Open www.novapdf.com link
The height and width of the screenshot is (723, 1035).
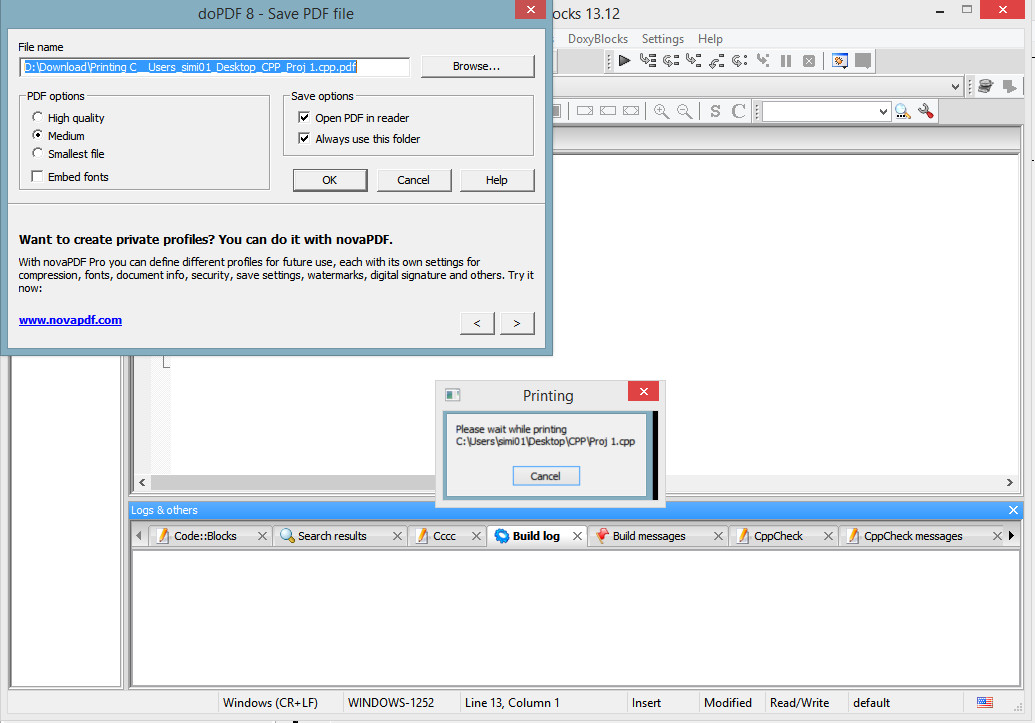pos(70,320)
